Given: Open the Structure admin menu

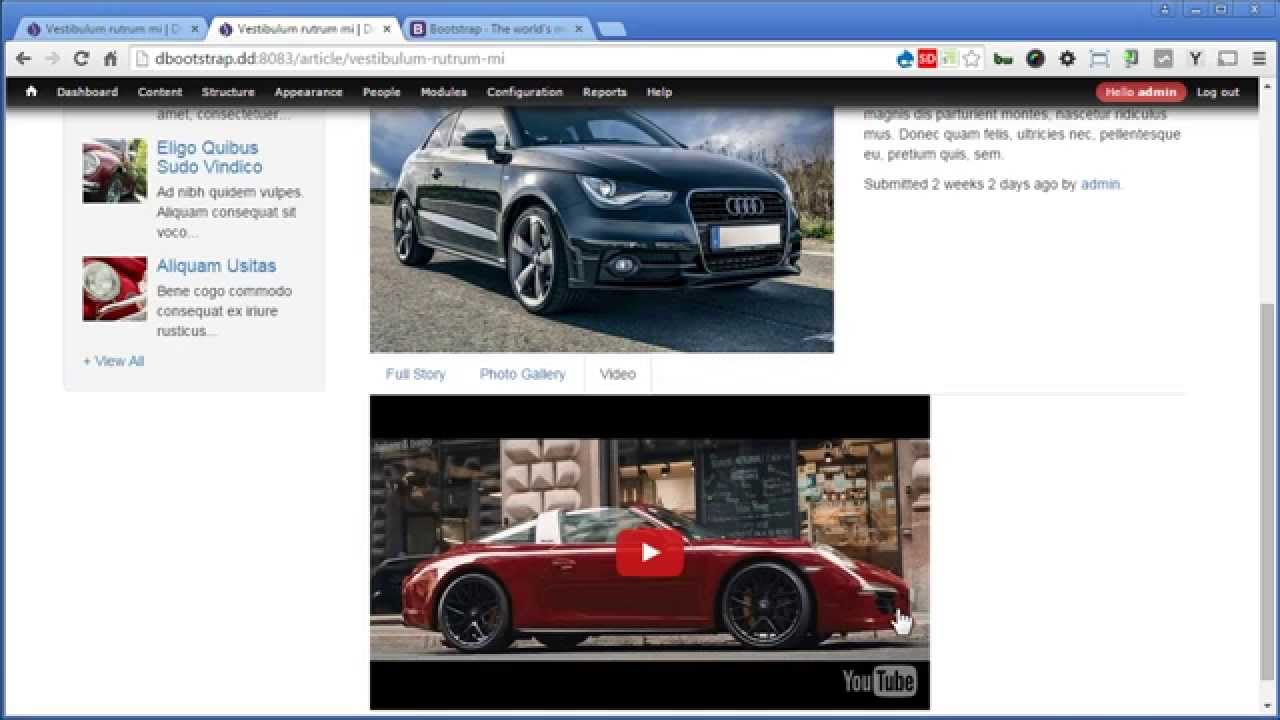Looking at the screenshot, I should (x=228, y=91).
